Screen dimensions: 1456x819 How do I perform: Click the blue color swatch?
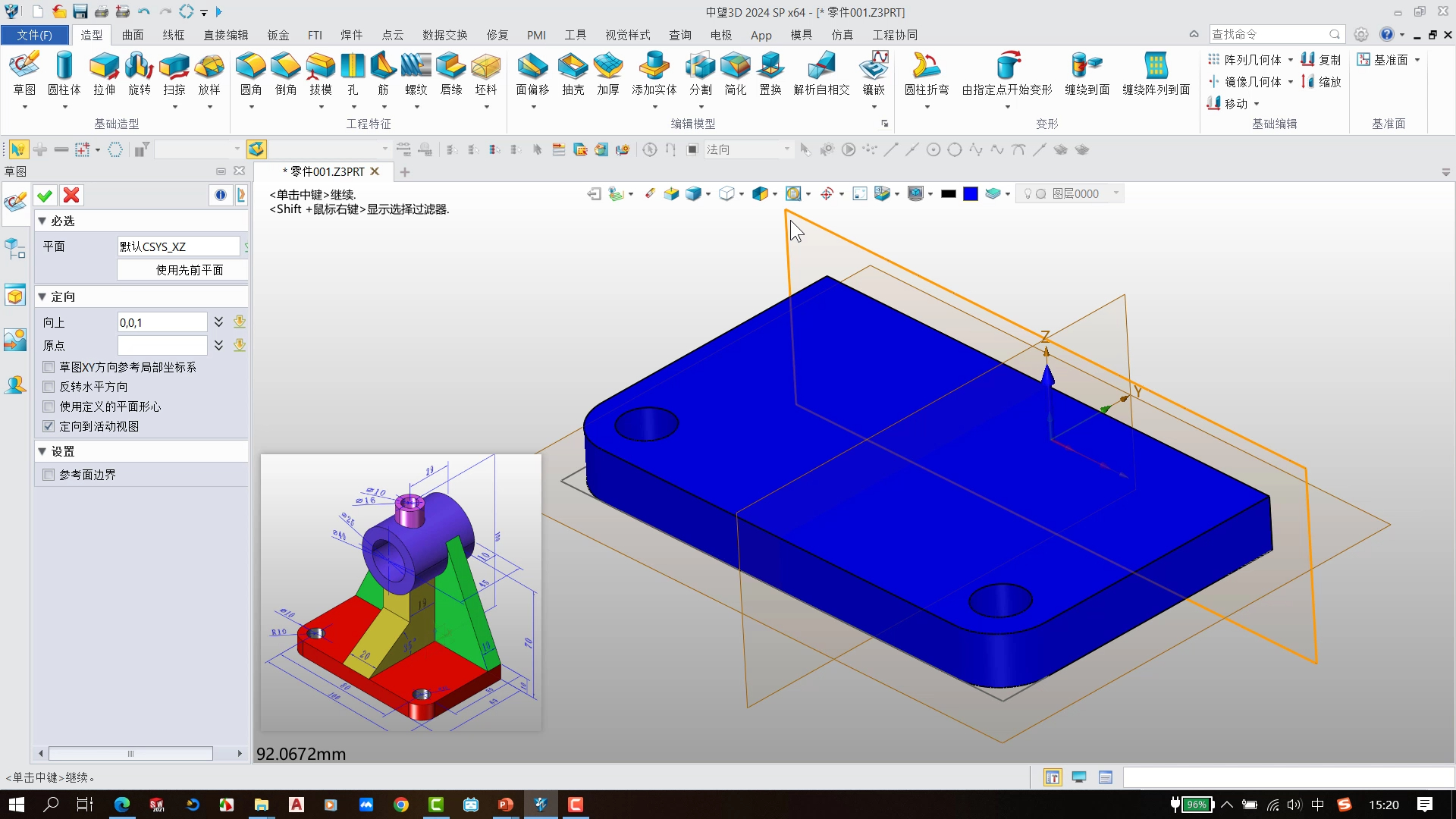[970, 194]
